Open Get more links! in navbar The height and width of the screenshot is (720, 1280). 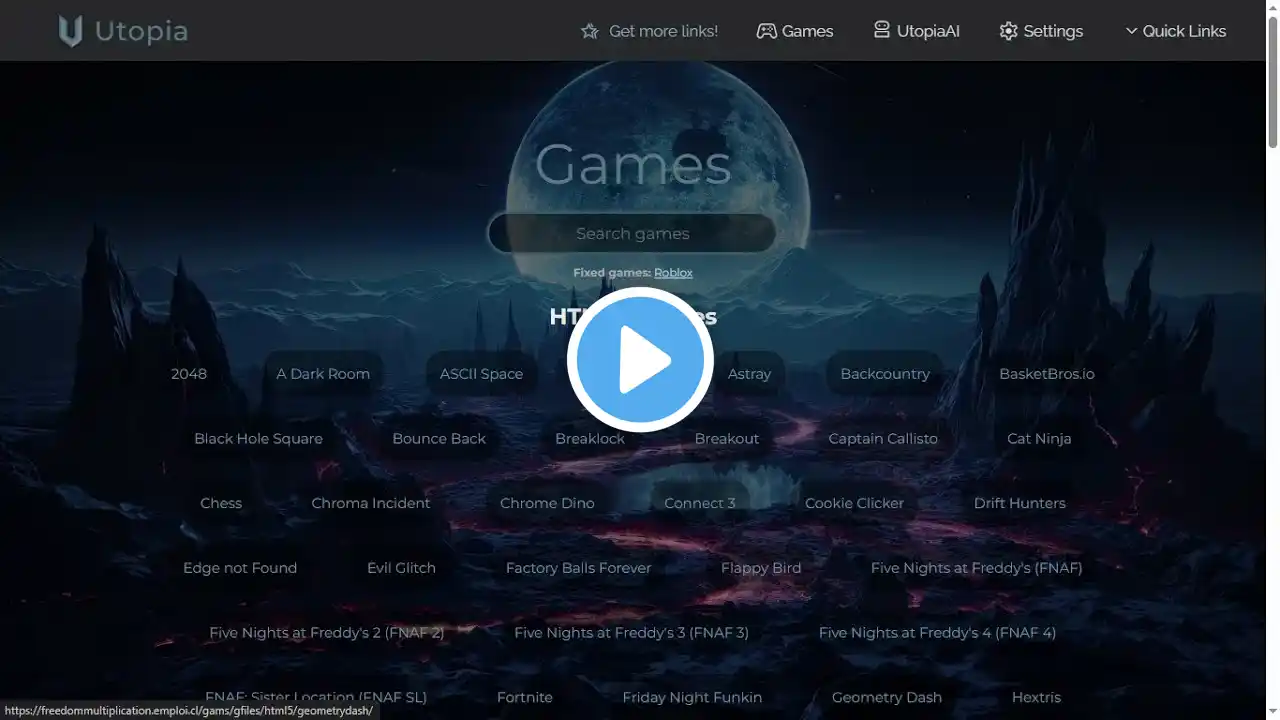[649, 31]
